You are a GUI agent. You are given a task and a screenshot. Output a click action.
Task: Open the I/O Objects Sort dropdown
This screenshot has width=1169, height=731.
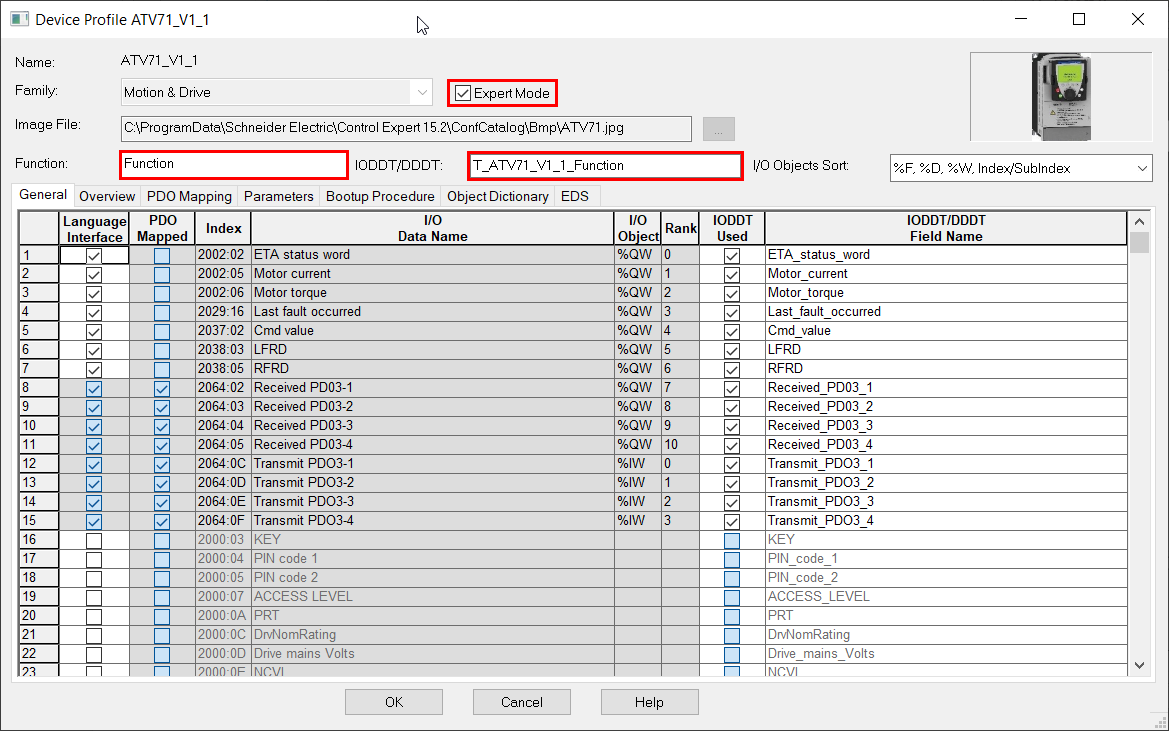[1021, 168]
